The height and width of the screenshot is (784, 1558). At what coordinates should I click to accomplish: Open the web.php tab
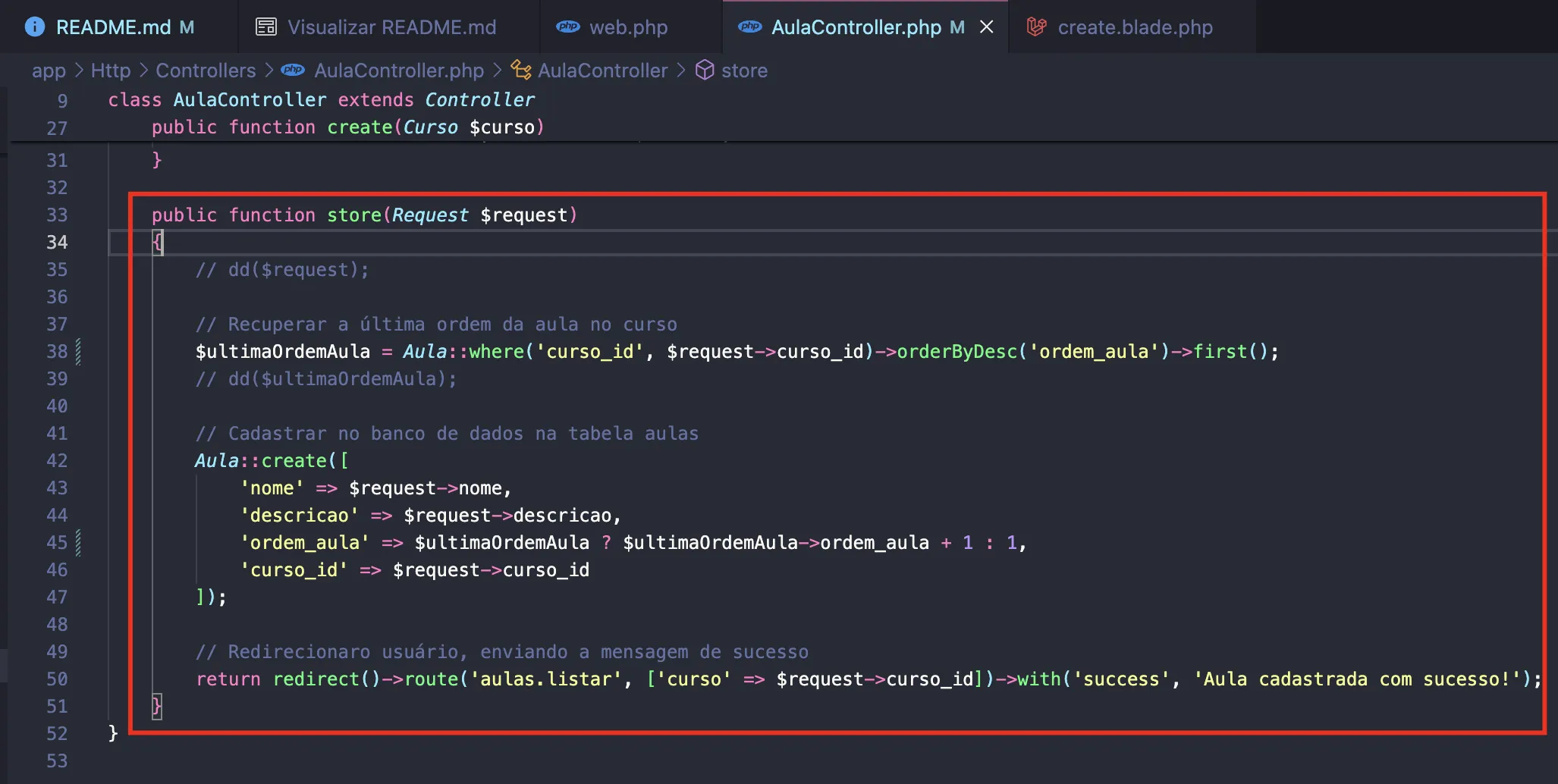(x=628, y=27)
